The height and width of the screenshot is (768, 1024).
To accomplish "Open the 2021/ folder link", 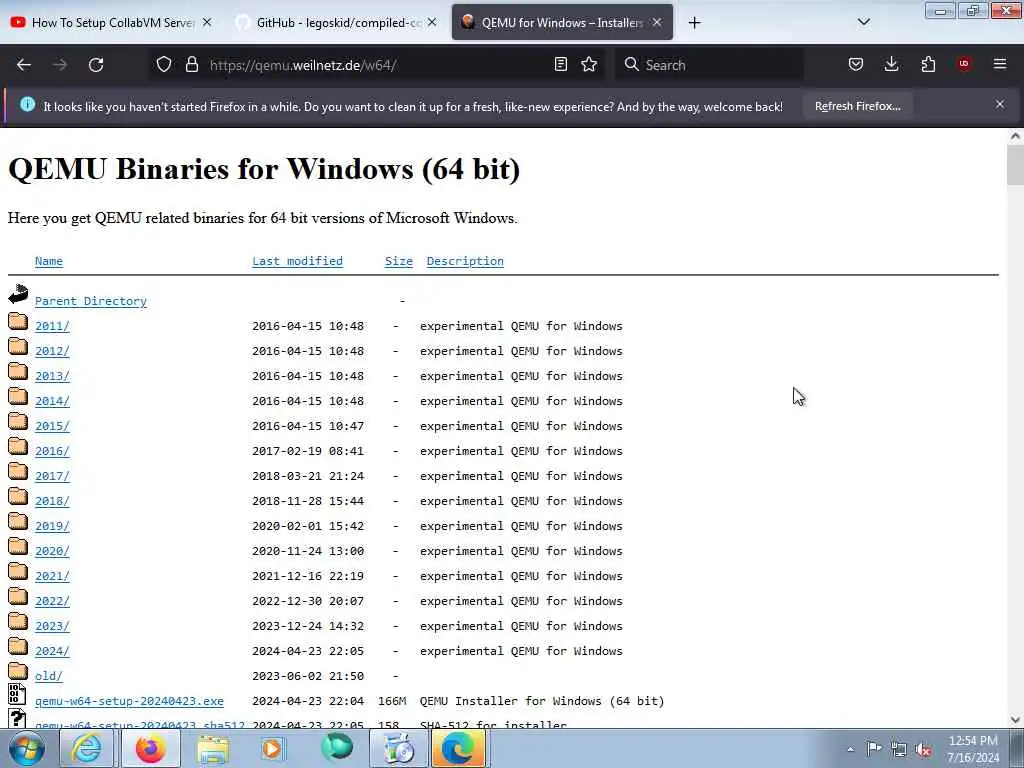I will [x=52, y=576].
